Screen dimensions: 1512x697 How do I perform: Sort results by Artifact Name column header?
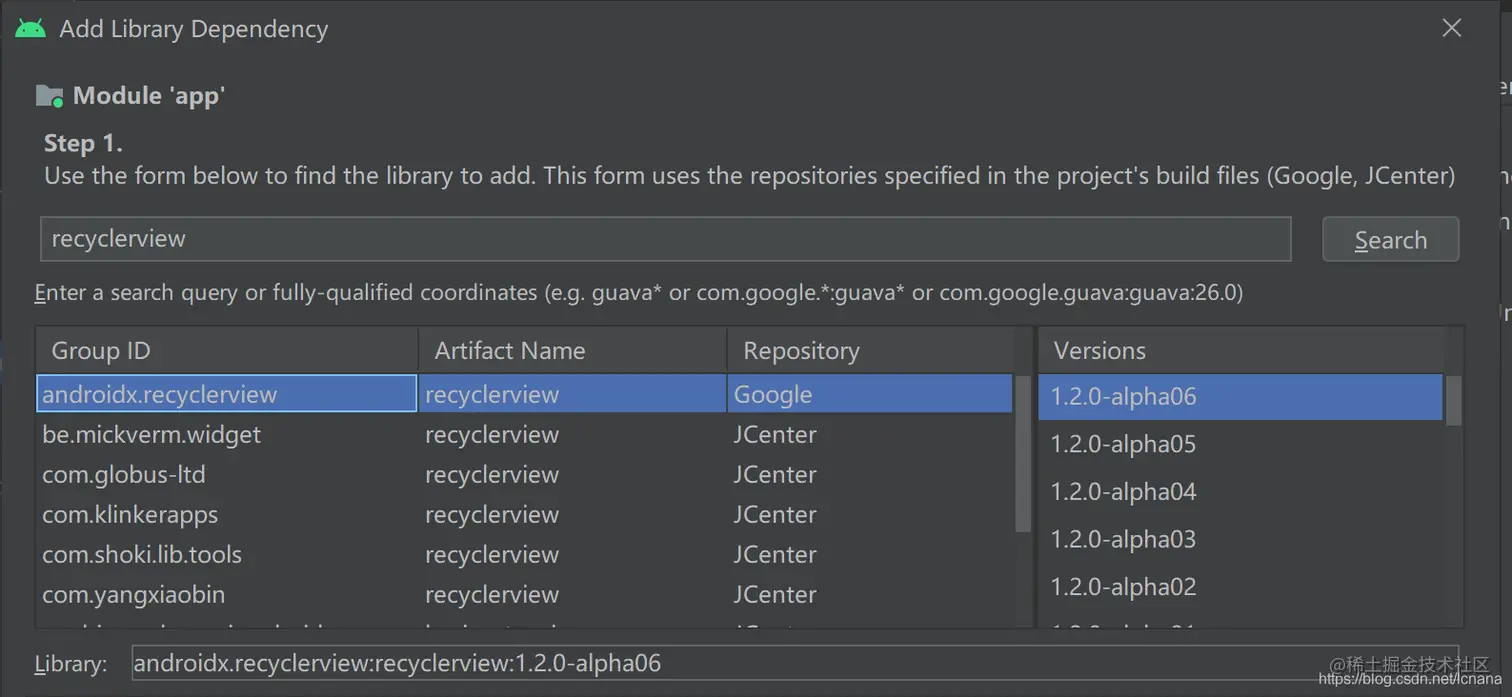coord(572,351)
